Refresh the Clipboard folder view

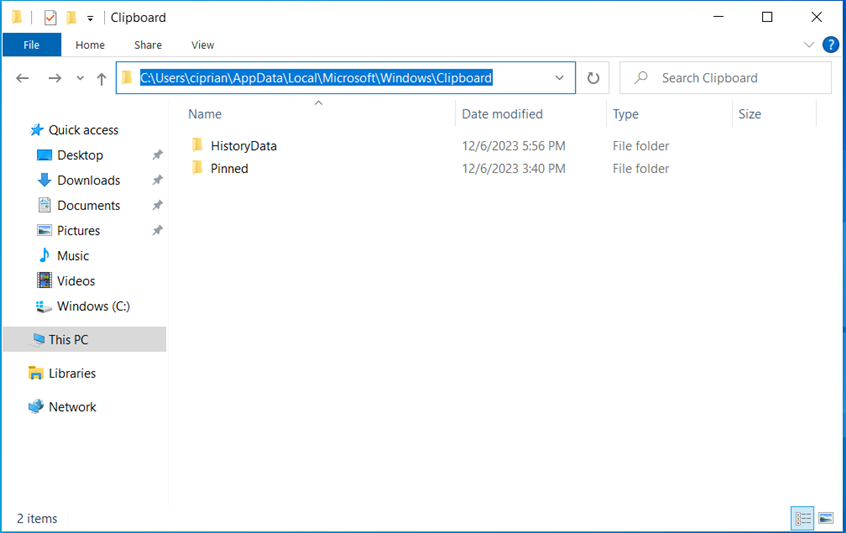point(593,78)
